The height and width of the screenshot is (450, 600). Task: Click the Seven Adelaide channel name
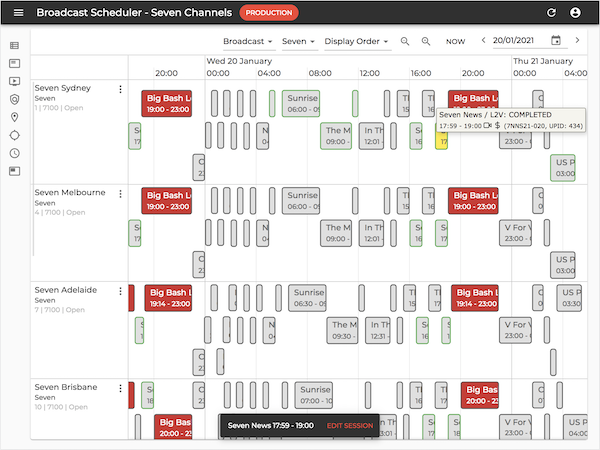click(x=66, y=290)
